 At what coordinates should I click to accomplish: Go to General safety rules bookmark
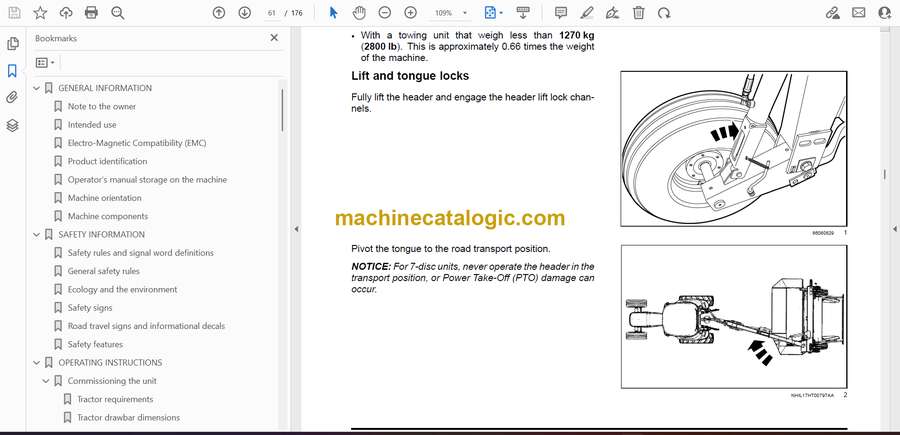[x=103, y=271]
